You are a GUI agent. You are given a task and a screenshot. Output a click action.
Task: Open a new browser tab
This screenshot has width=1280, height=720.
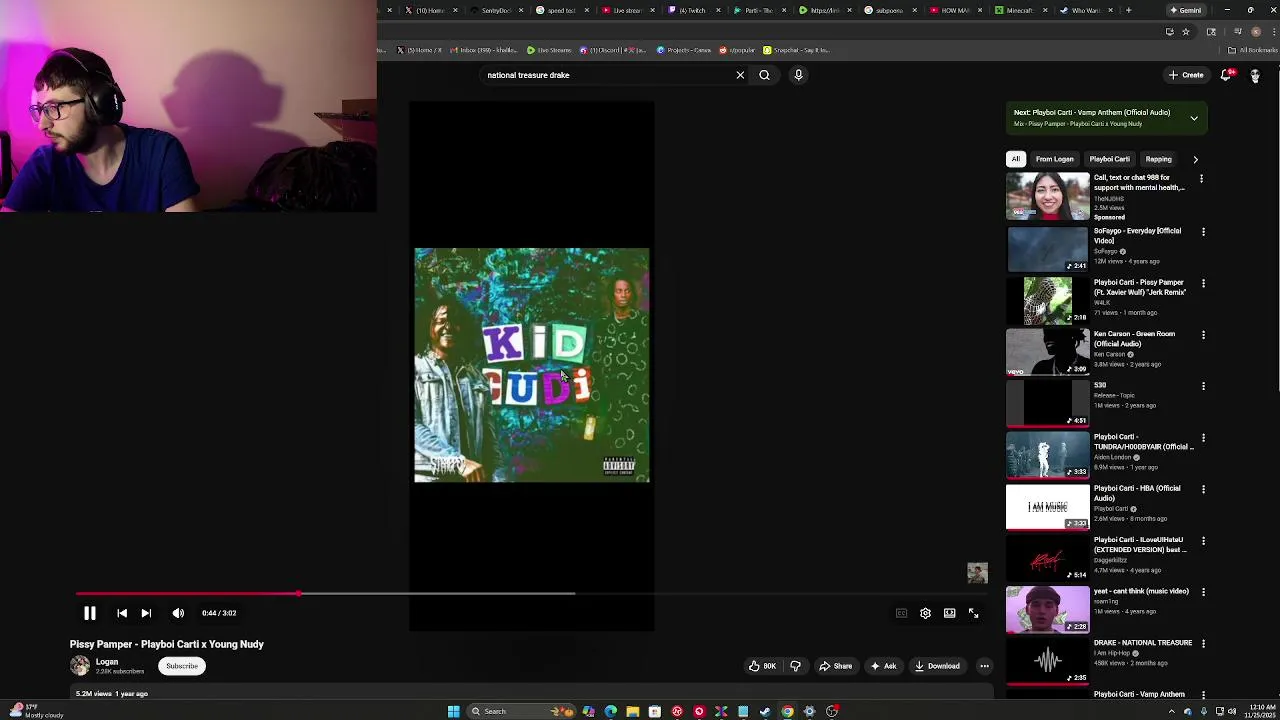(1128, 10)
